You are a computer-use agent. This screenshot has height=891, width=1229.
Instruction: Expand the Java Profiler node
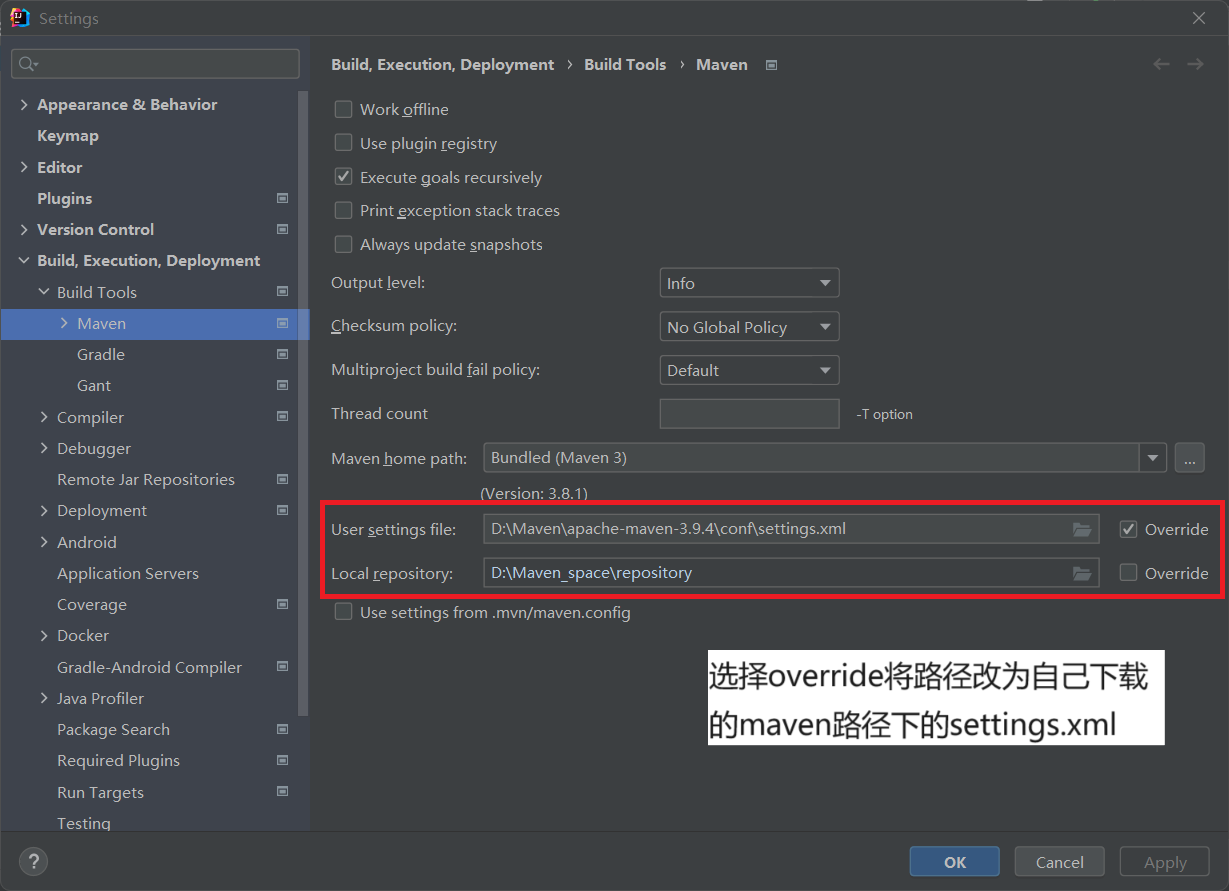44,698
